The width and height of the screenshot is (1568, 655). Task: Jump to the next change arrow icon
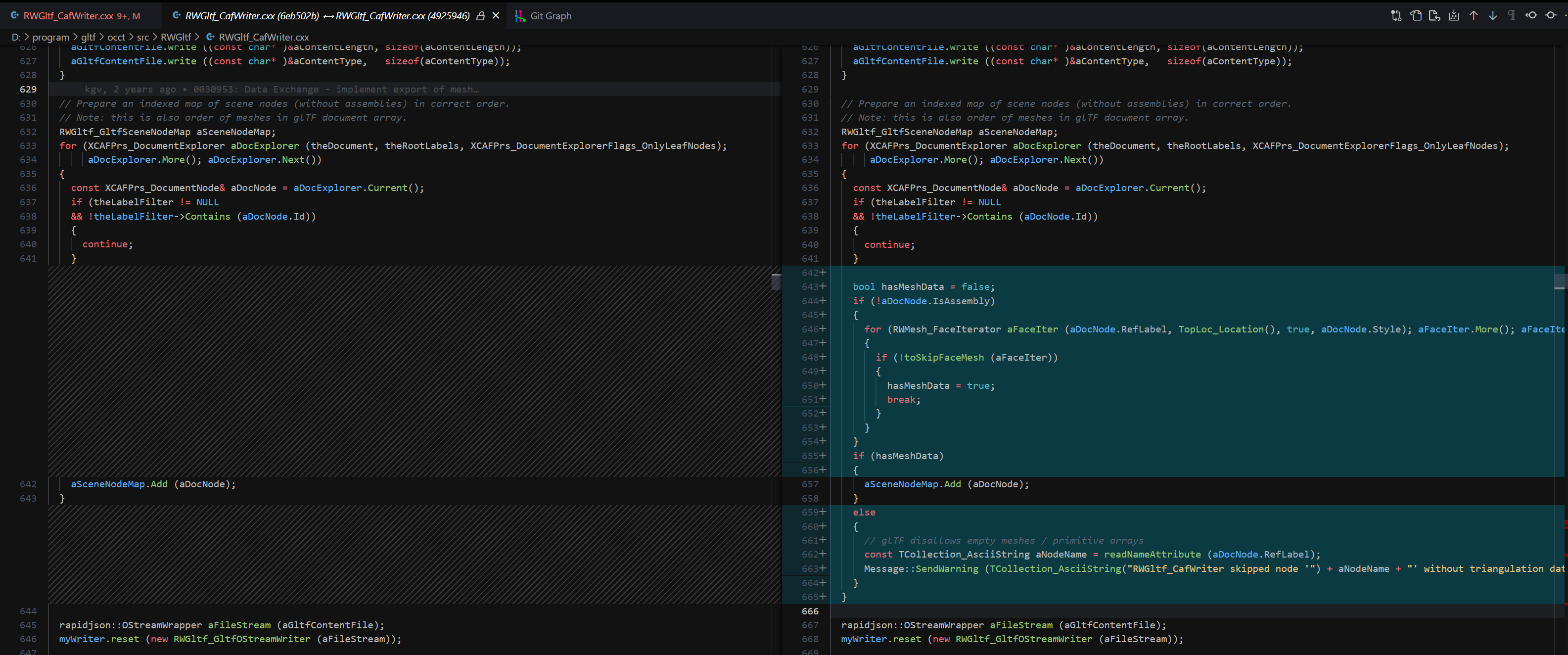1493,15
